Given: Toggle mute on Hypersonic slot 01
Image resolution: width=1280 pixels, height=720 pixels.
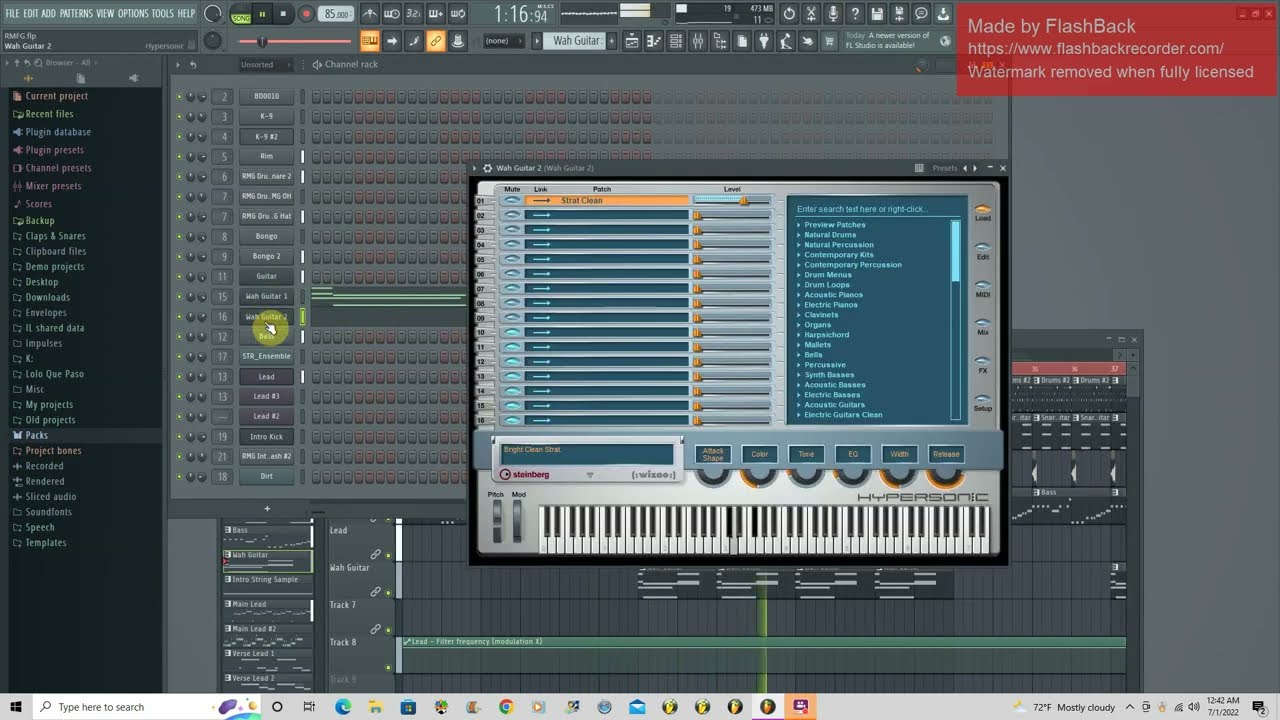Looking at the screenshot, I should click(512, 201).
